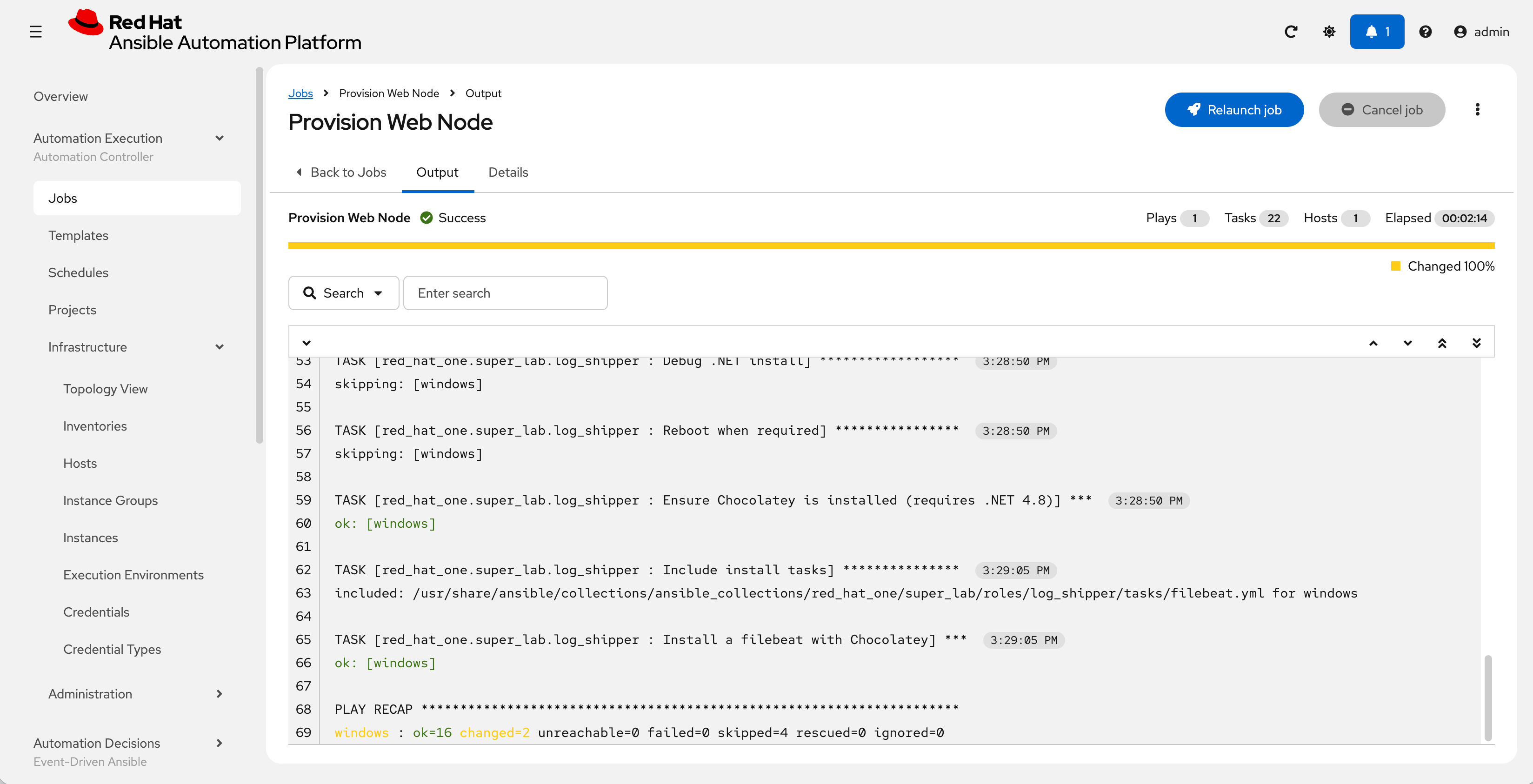The image size is (1533, 784).
Task: Open the help question mark icon
Action: (1425, 32)
